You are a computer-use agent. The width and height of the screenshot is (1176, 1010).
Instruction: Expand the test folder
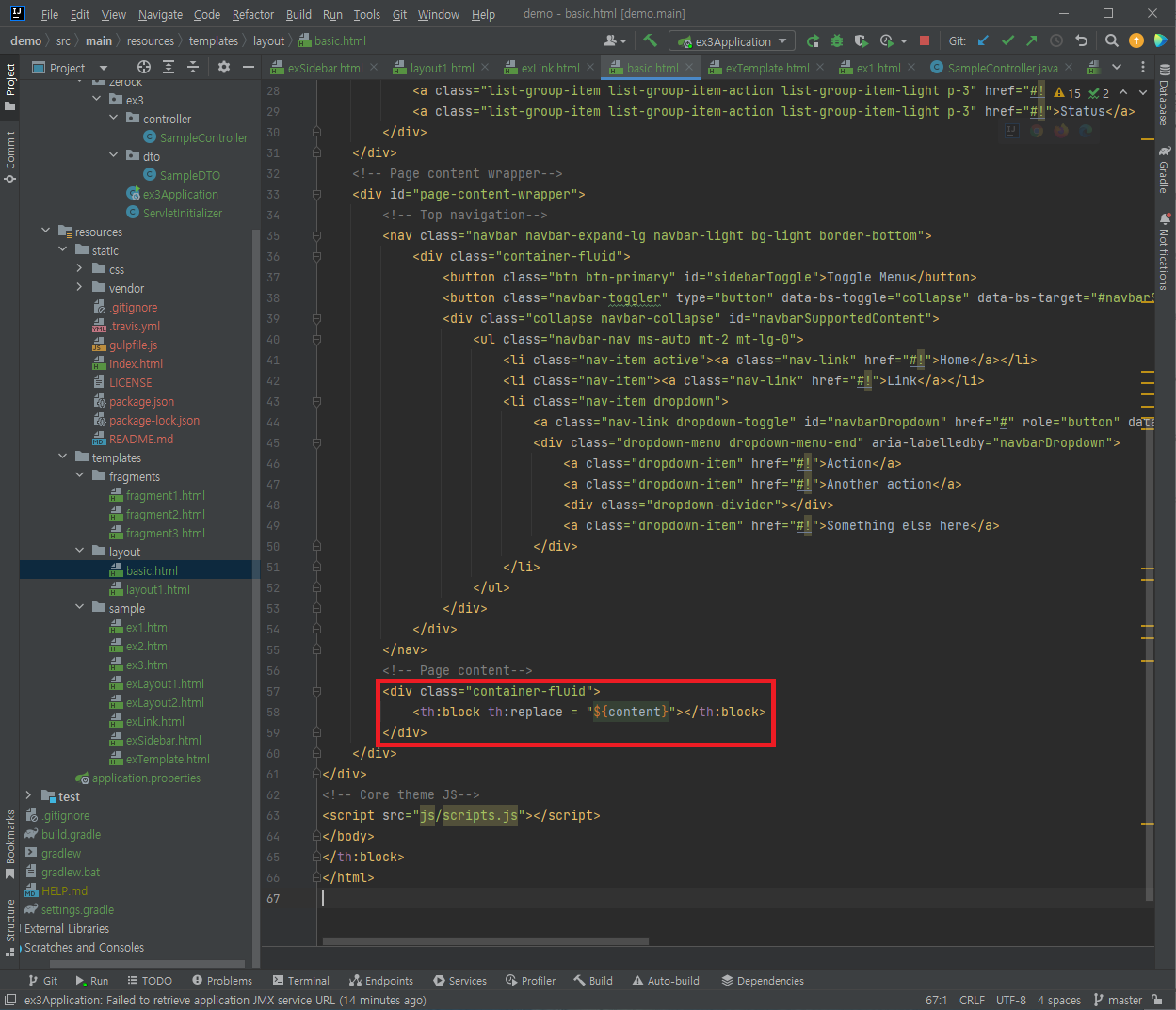pyautogui.click(x=28, y=795)
